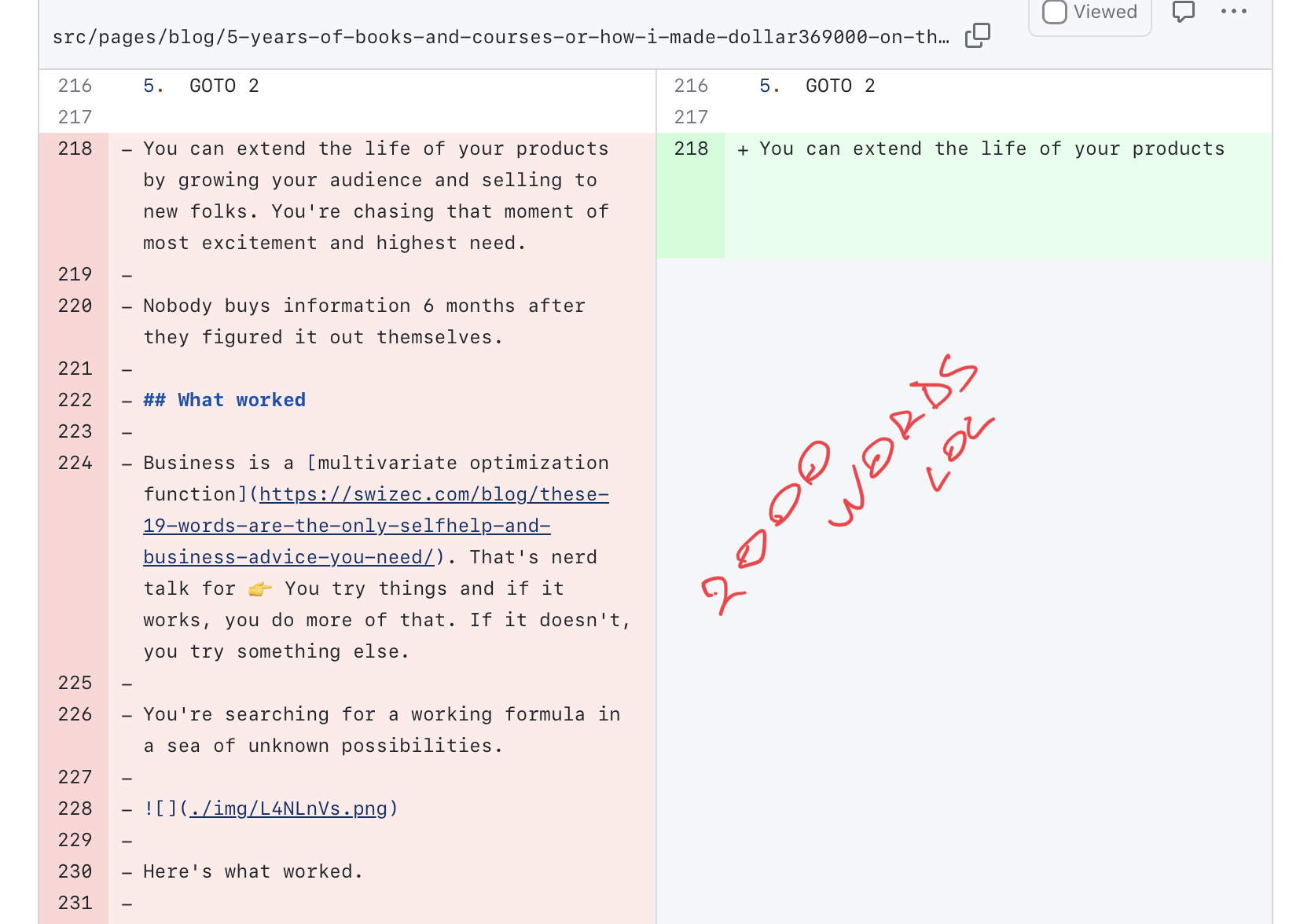1311x924 pixels.
Task: Click line number 230 in left gutter
Action: 75,871
